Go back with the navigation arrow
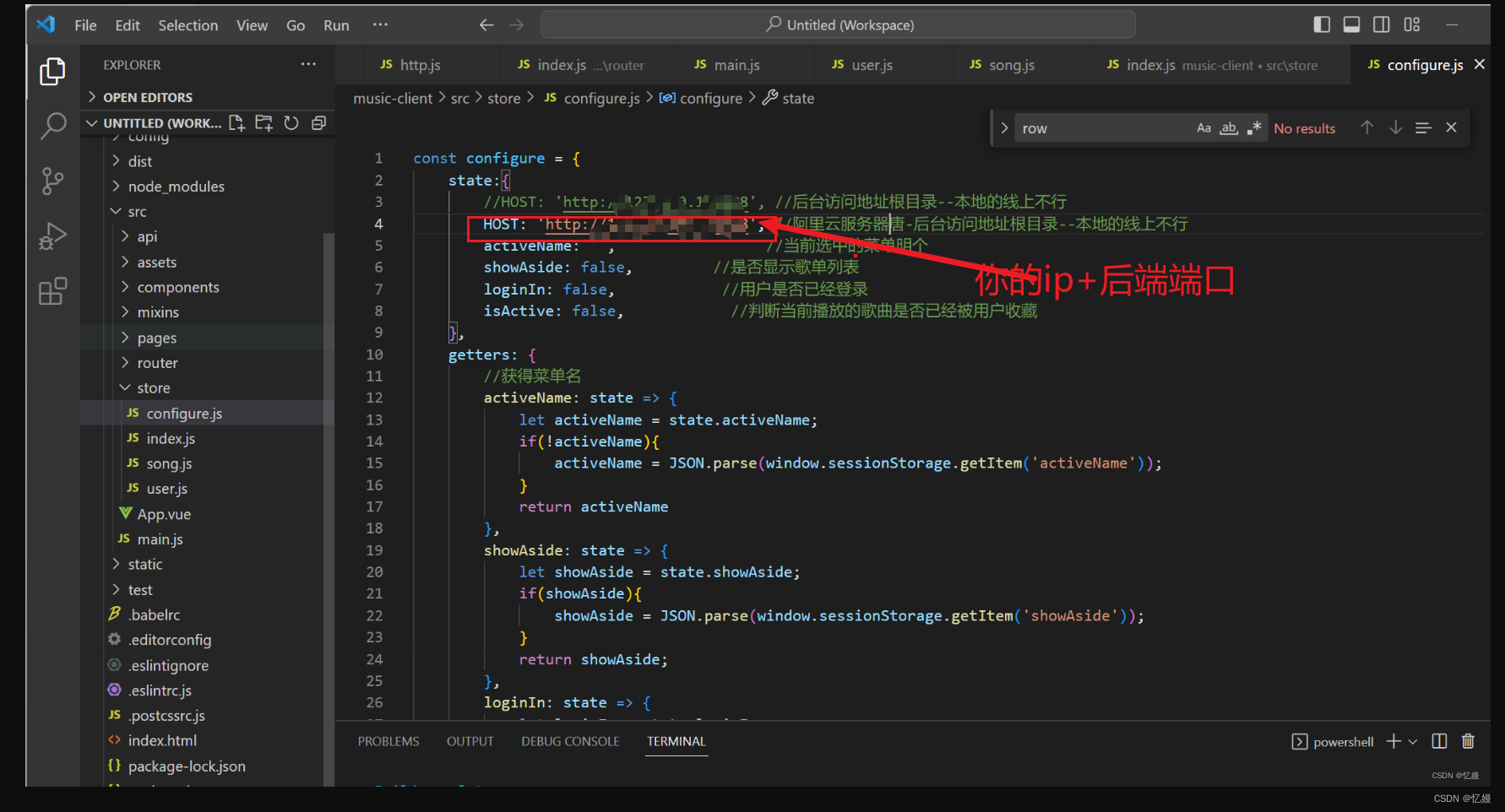This screenshot has height=812, width=1505. 486,25
